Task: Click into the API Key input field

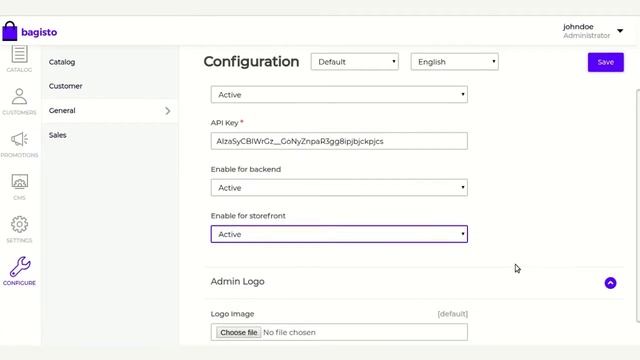Action: 339,141
